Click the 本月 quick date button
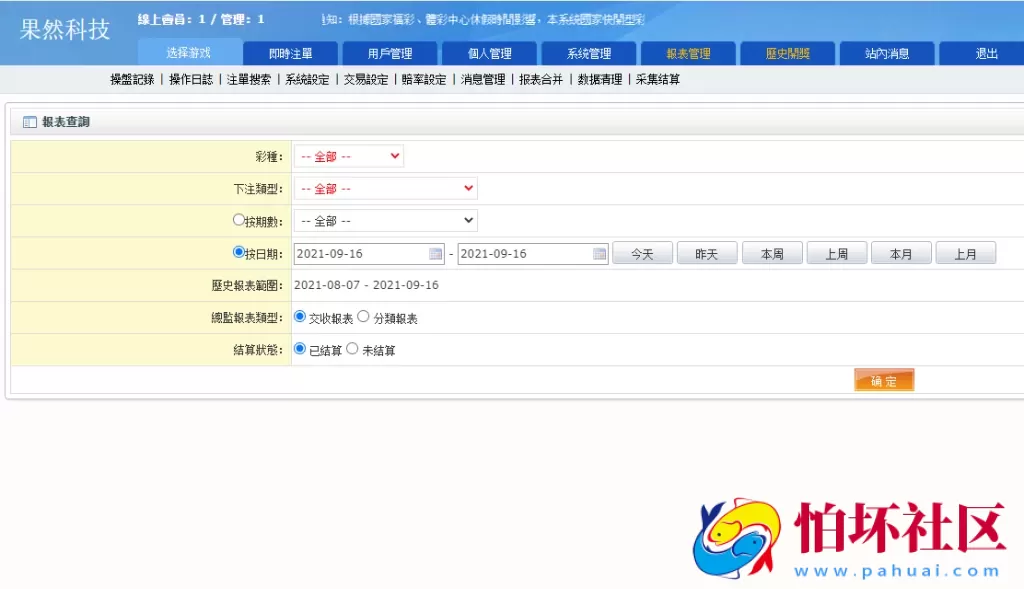 (x=901, y=253)
